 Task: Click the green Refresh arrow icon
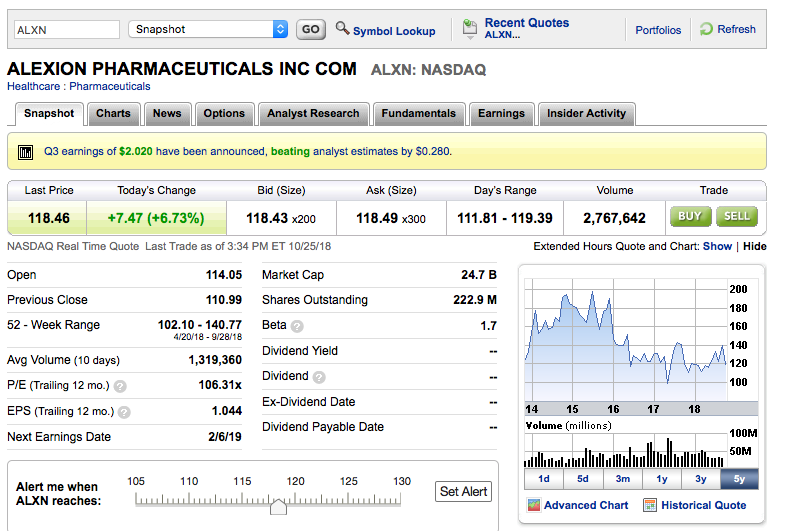(706, 29)
